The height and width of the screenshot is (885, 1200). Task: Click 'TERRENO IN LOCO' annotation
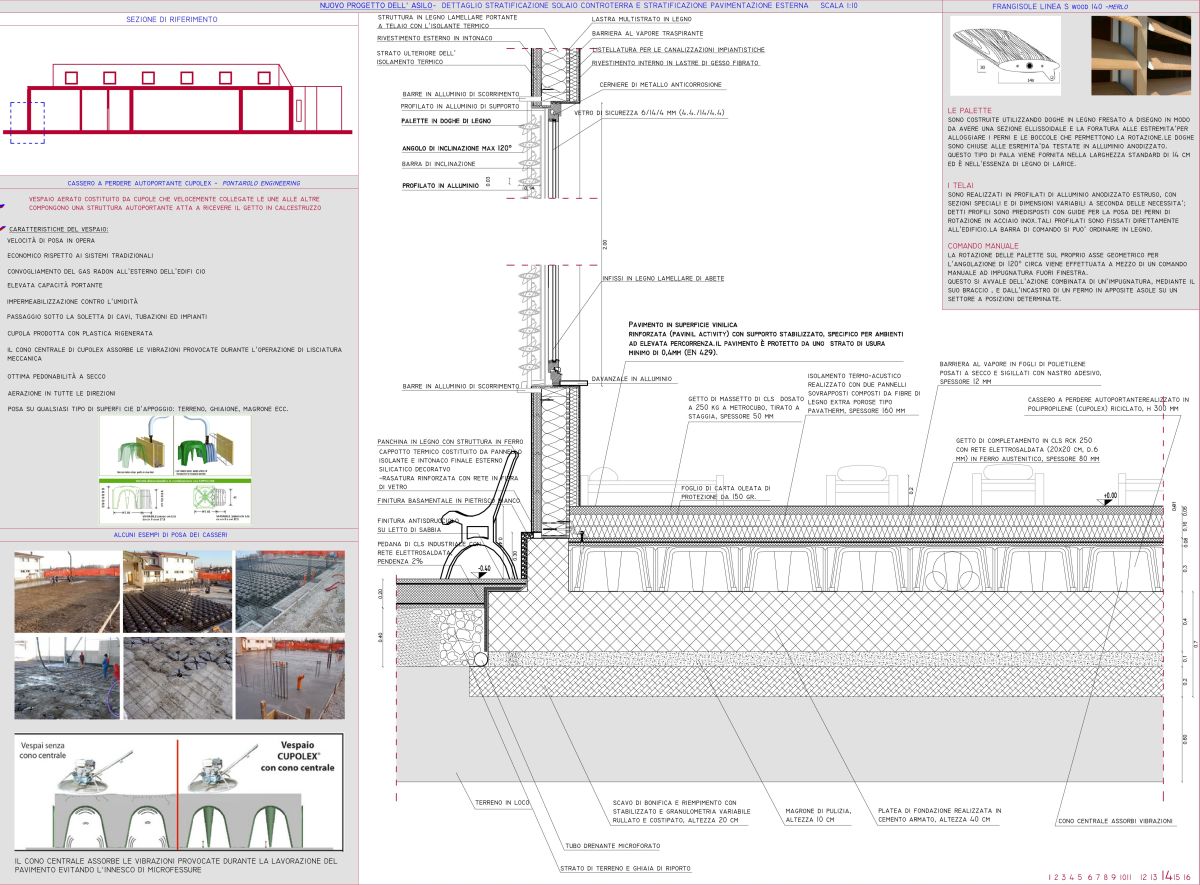(x=502, y=803)
